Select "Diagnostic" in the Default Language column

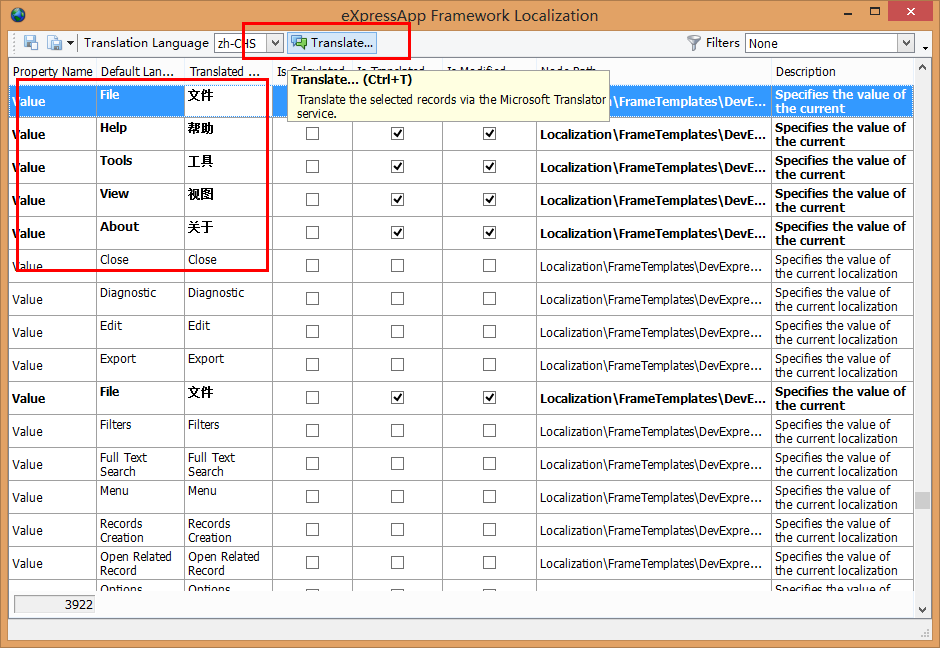click(140, 299)
